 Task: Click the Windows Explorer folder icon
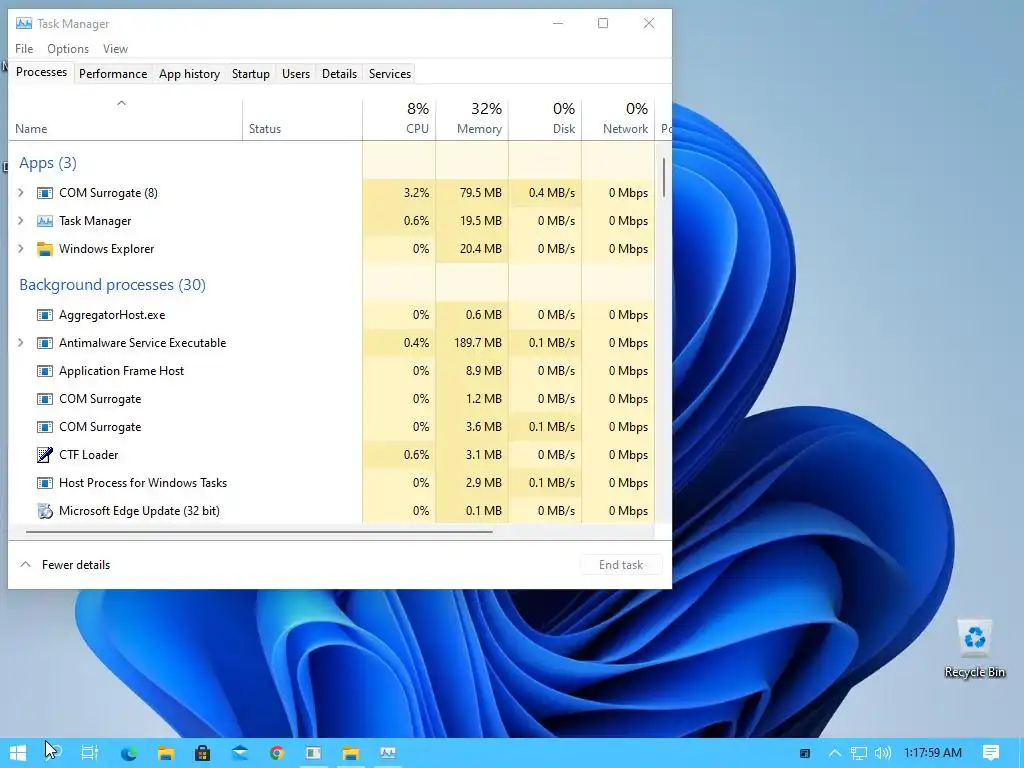44,249
